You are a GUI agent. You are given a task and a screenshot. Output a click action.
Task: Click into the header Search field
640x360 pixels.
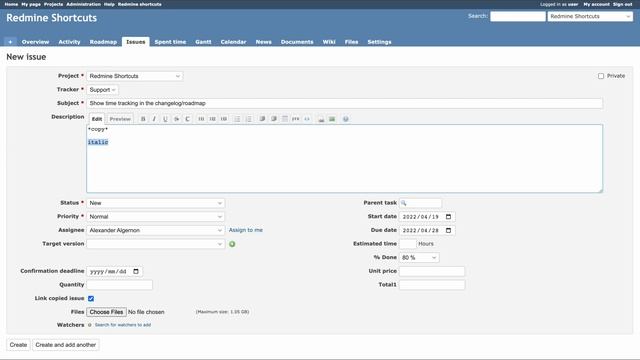coord(518,16)
